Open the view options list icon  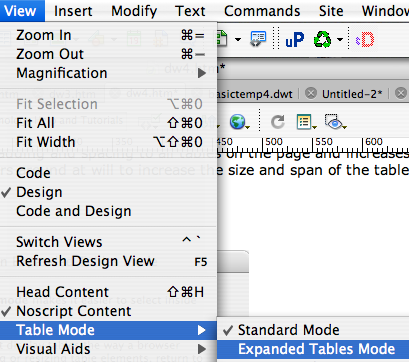pyautogui.click(x=304, y=122)
